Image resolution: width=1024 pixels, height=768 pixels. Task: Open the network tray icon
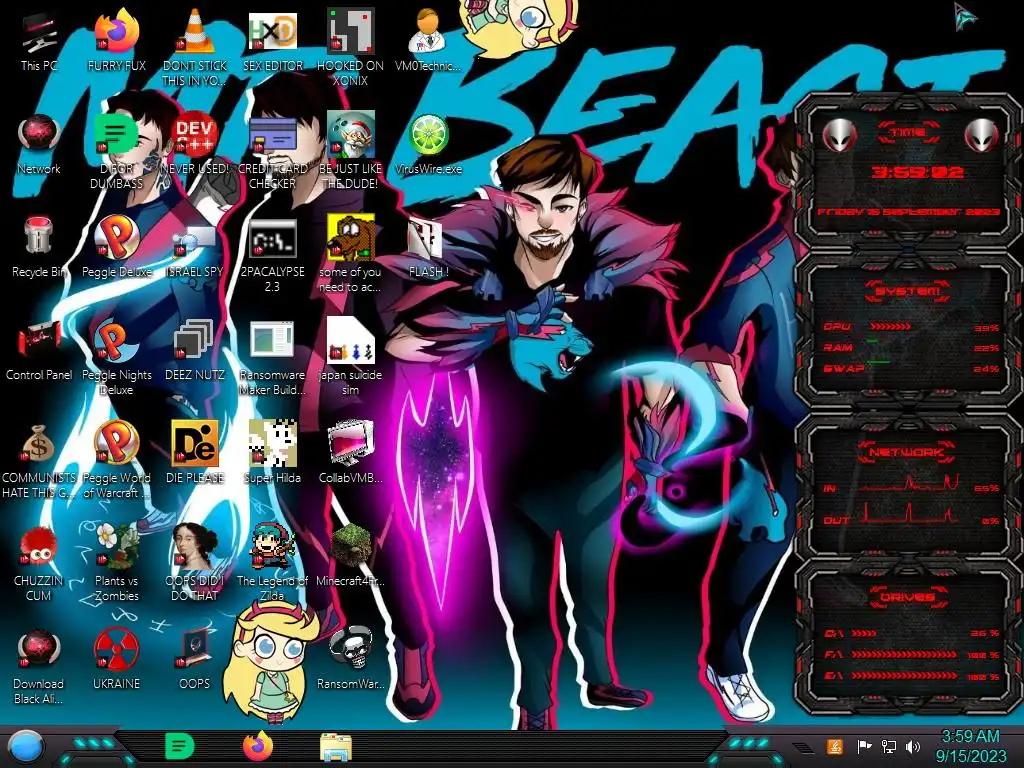click(888, 746)
